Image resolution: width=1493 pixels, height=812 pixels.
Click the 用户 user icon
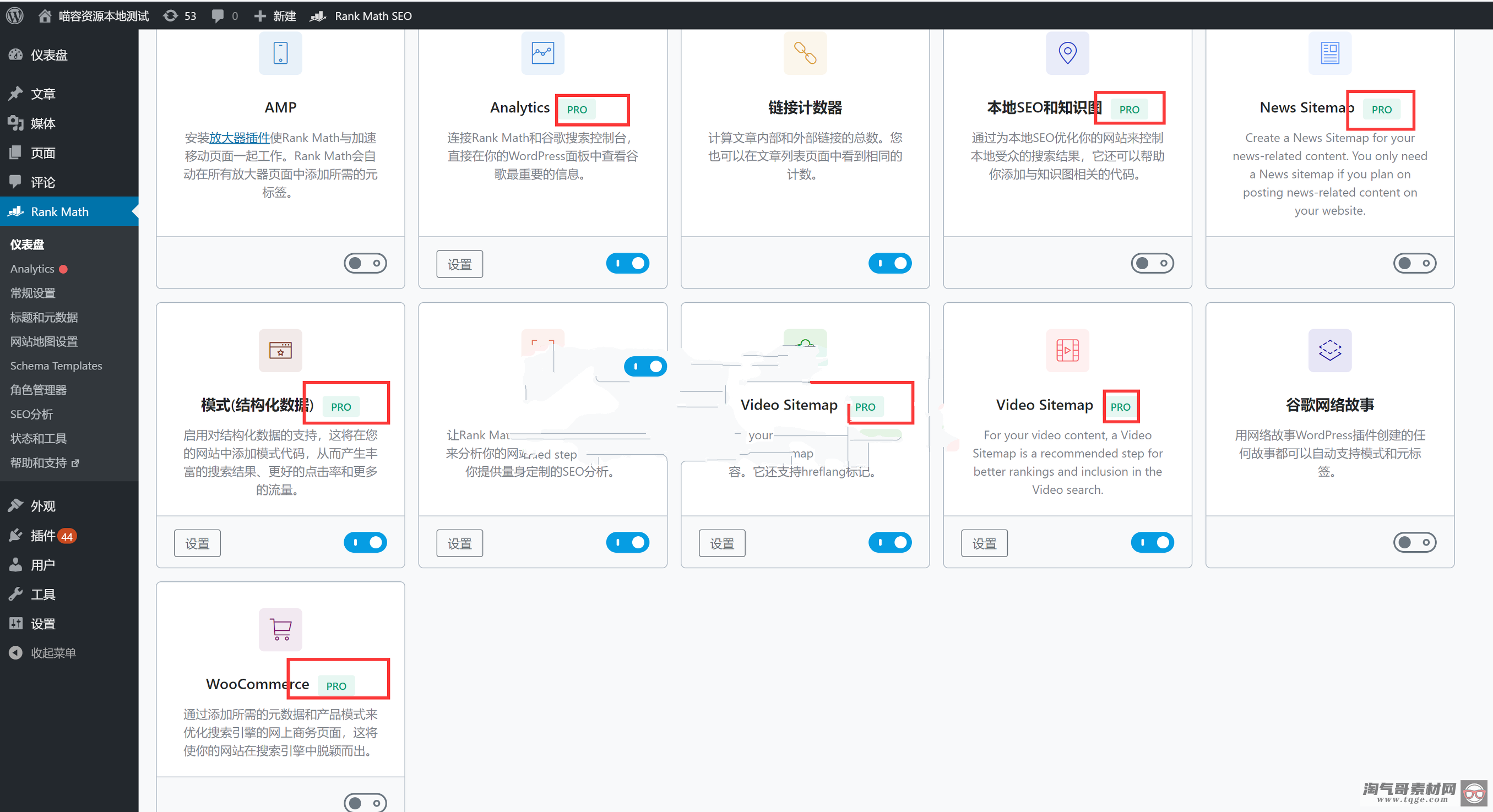[x=15, y=565]
